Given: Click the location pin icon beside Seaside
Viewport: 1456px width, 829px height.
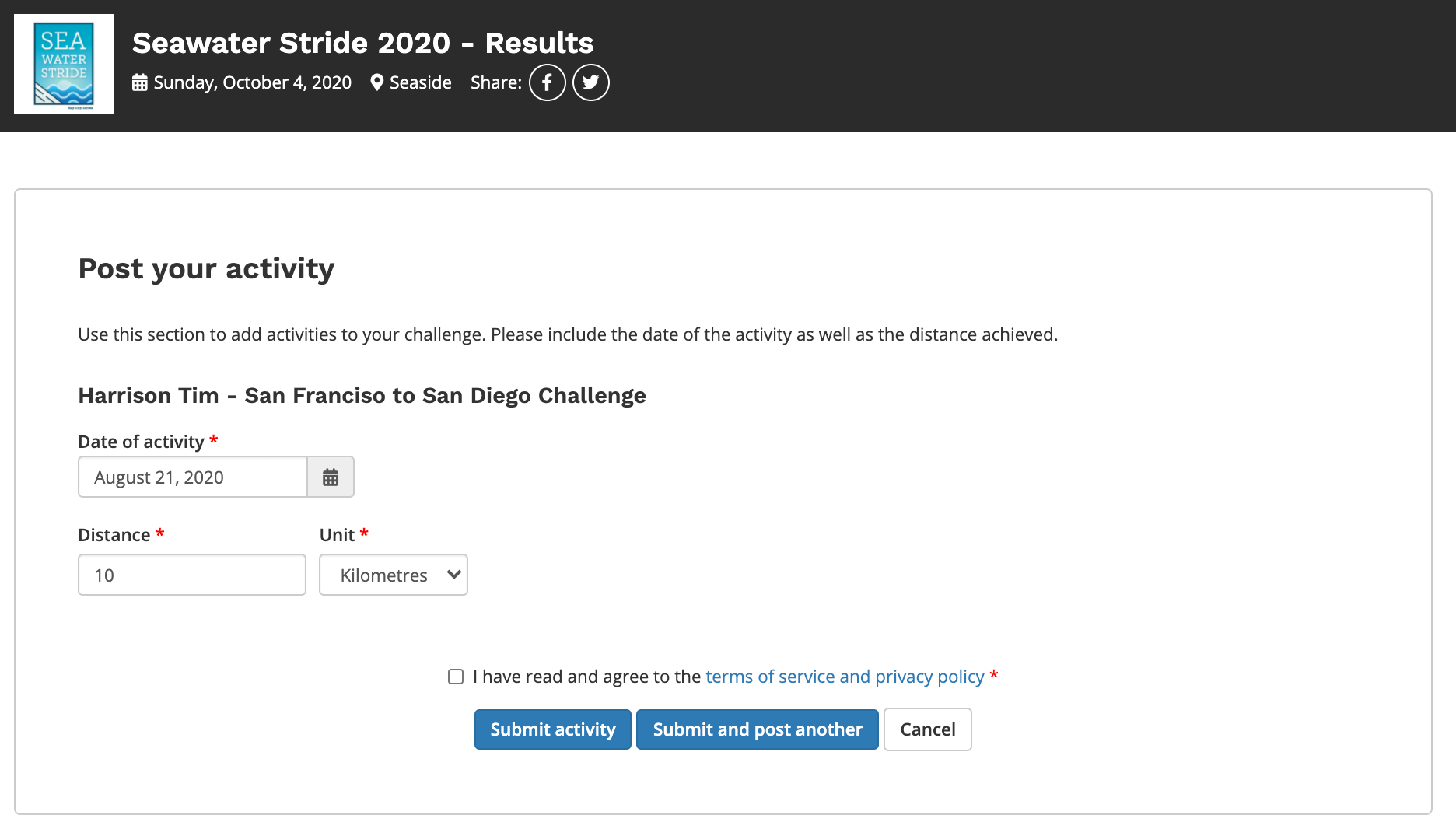Looking at the screenshot, I should pyautogui.click(x=377, y=82).
